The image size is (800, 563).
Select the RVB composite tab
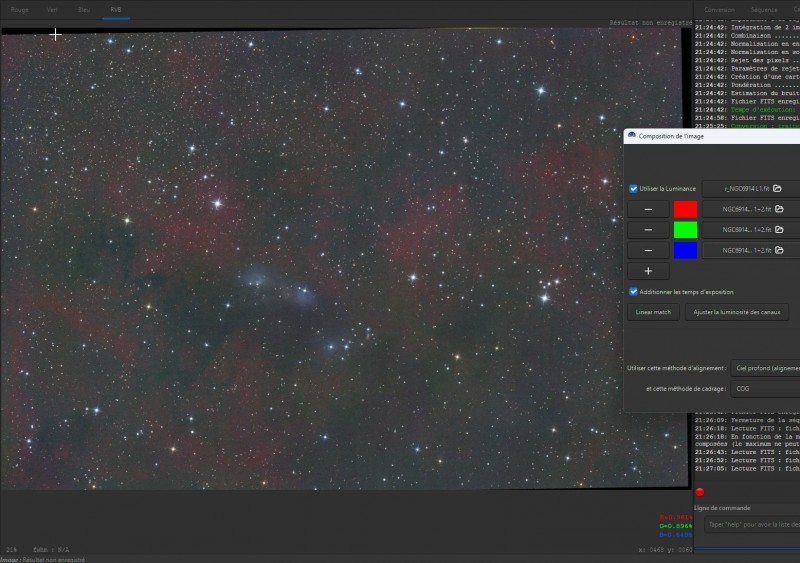[116, 10]
